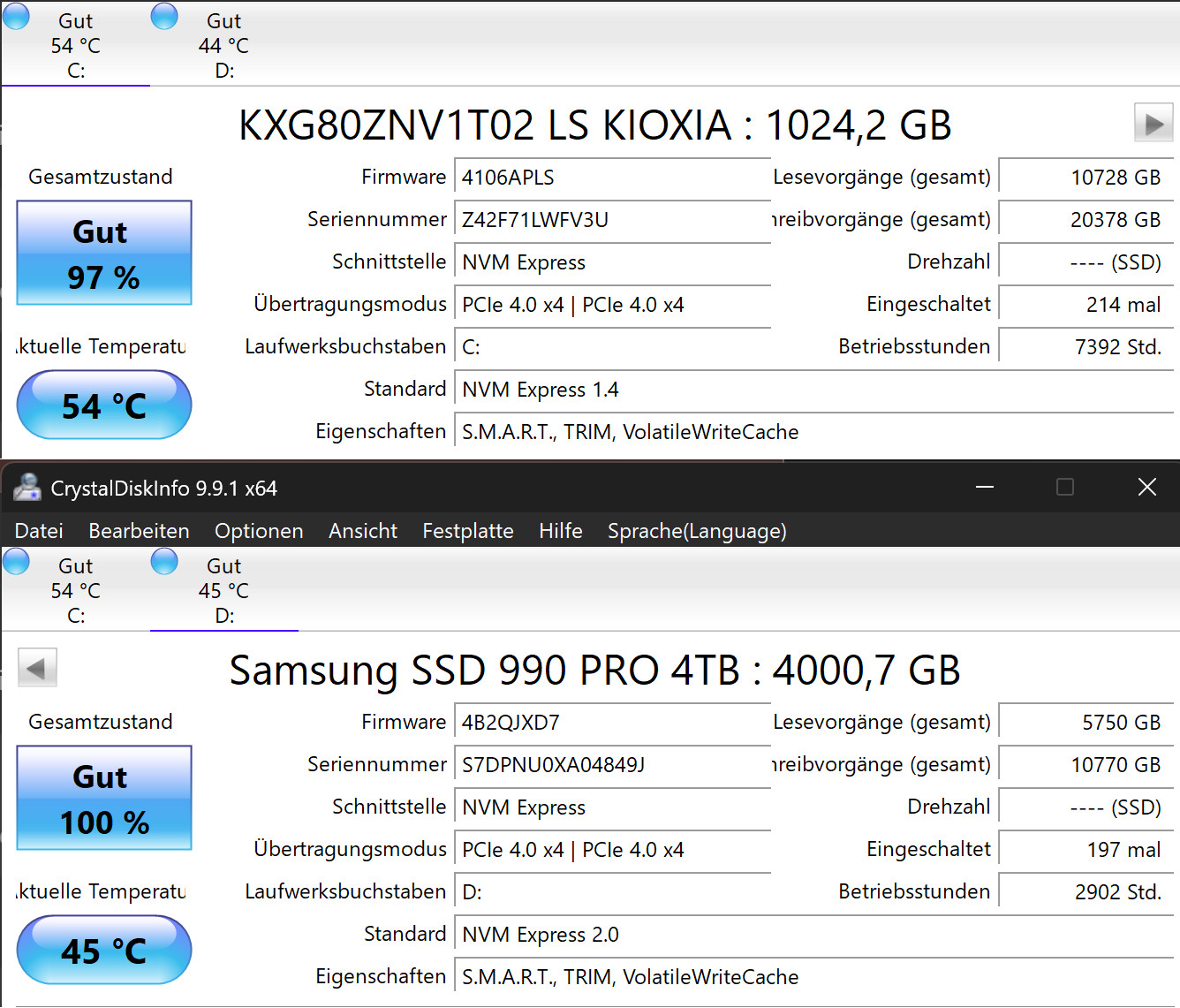1180x1008 pixels.
Task: Click Drehzahl value in the Samsung window
Action: tap(1085, 807)
